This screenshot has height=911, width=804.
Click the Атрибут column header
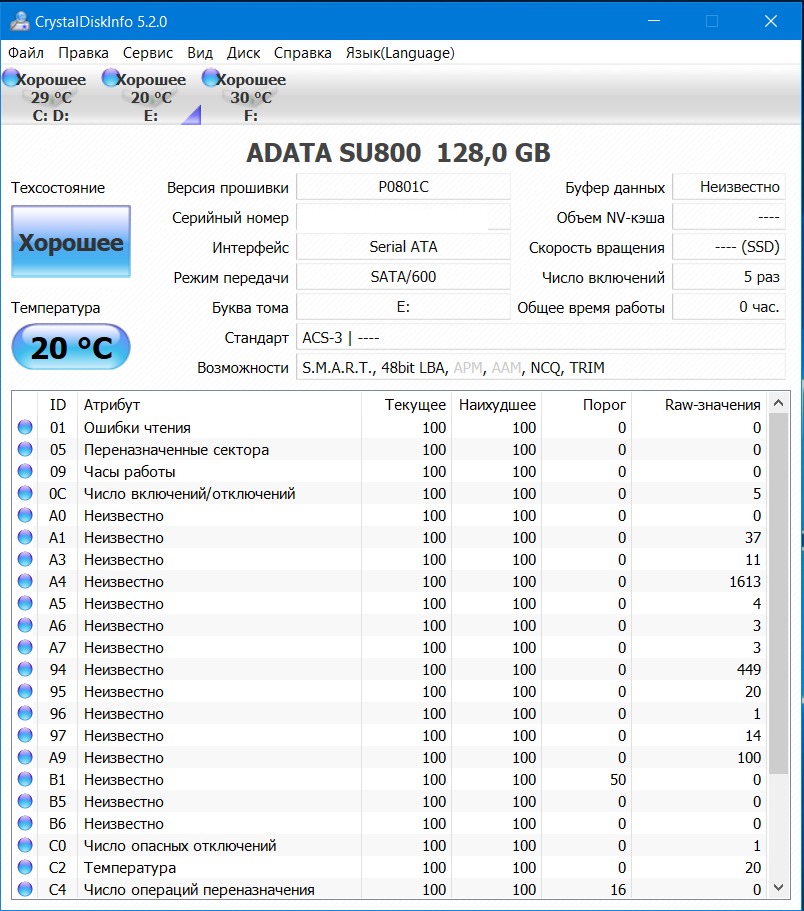(220, 404)
